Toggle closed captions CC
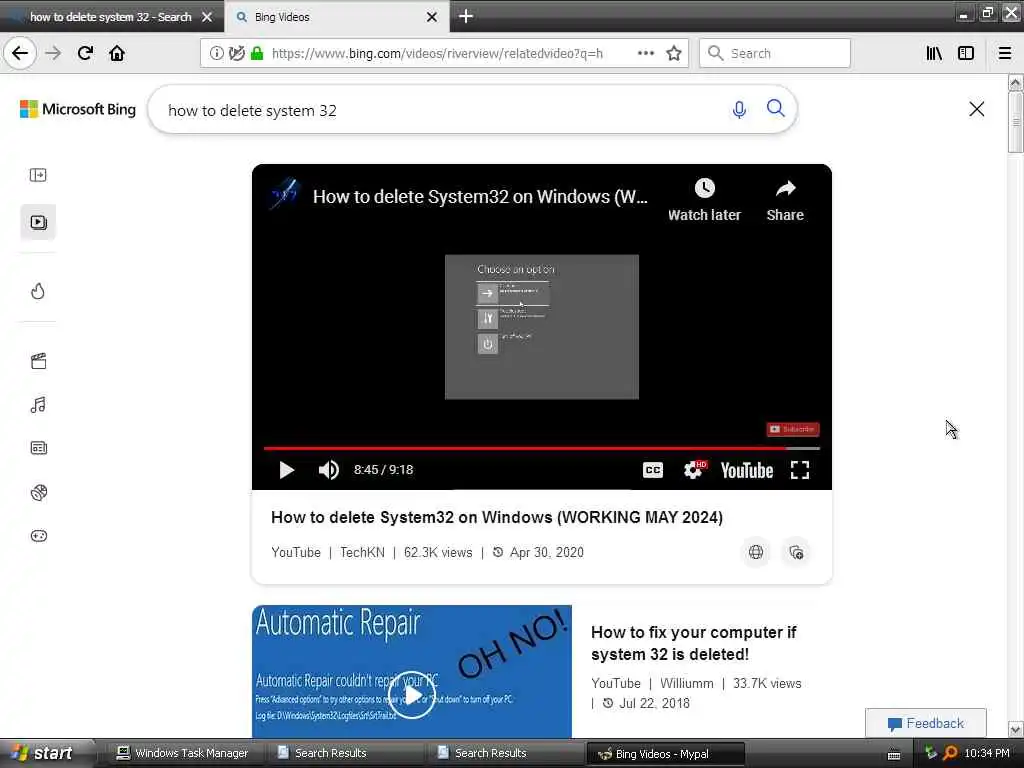The width and height of the screenshot is (1024, 768). 652,470
